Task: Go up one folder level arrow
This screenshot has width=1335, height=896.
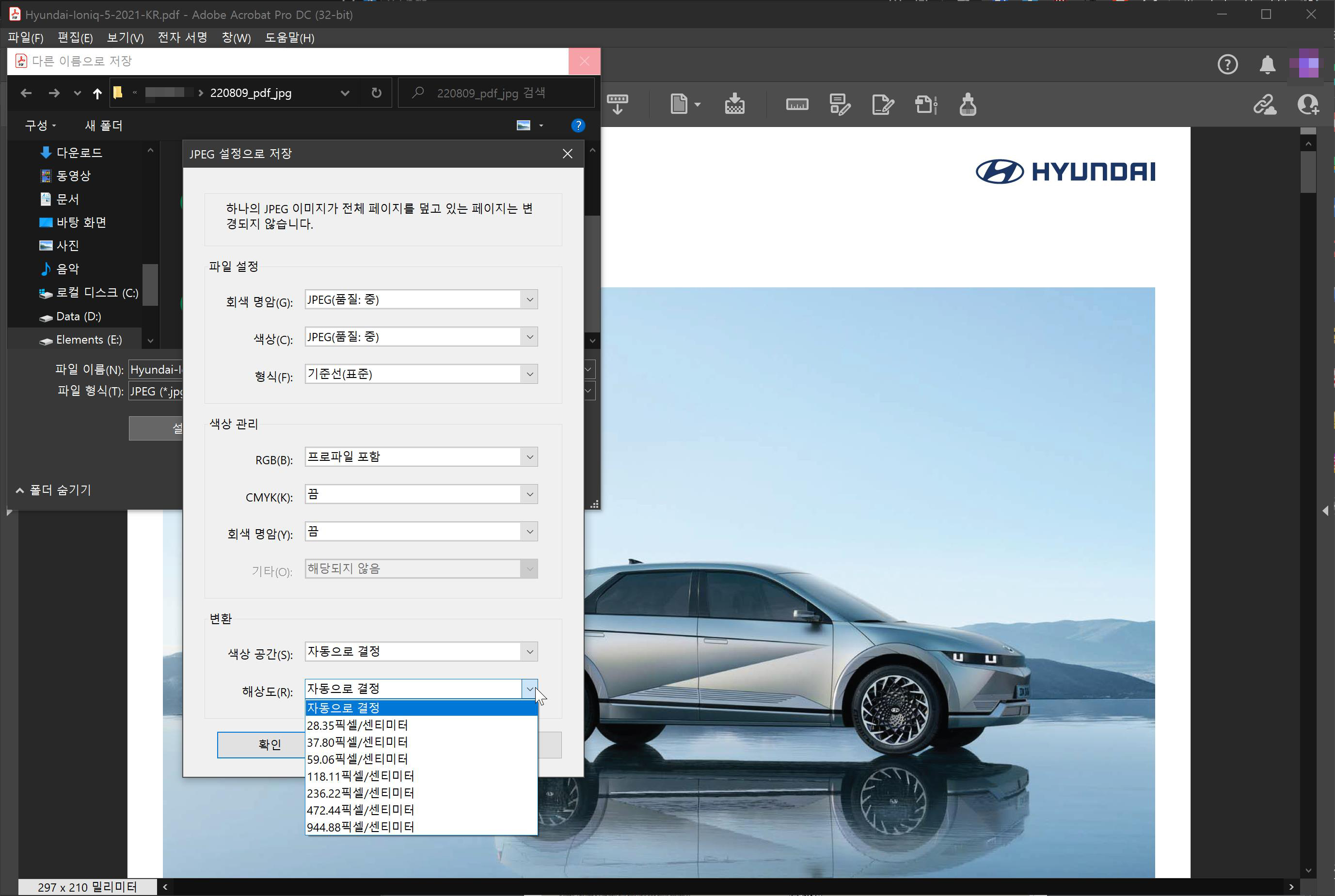Action: [97, 93]
